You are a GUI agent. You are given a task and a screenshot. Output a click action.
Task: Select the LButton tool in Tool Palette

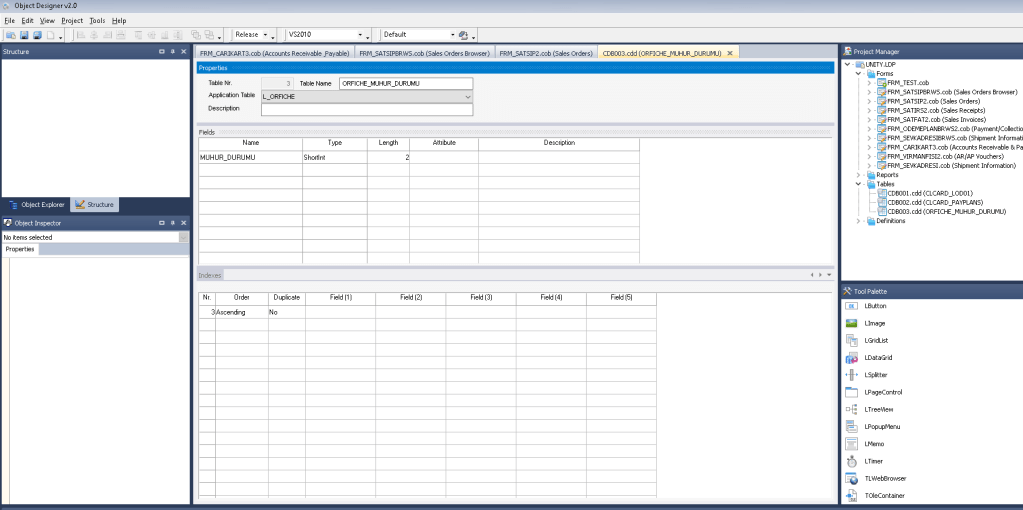pyautogui.click(x=874, y=306)
